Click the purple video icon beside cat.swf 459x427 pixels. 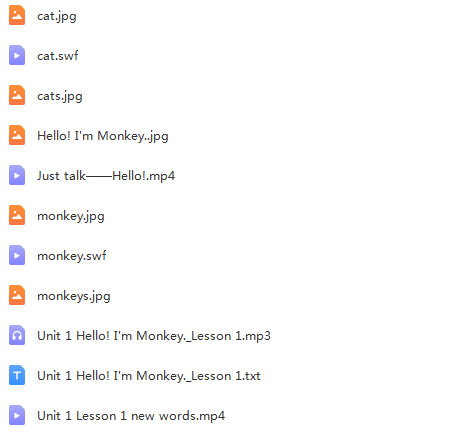click(x=17, y=55)
